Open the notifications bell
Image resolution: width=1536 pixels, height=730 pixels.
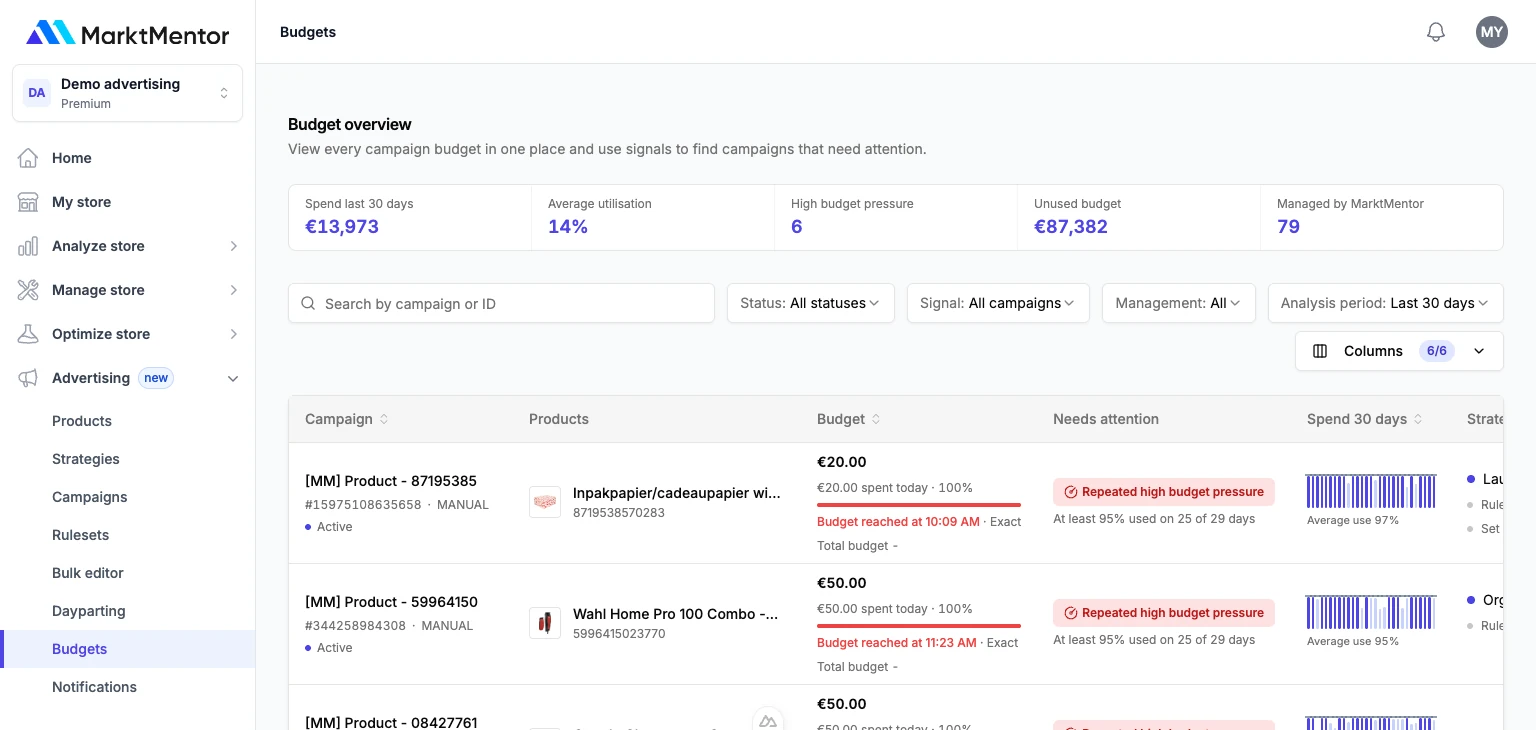coord(1436,32)
